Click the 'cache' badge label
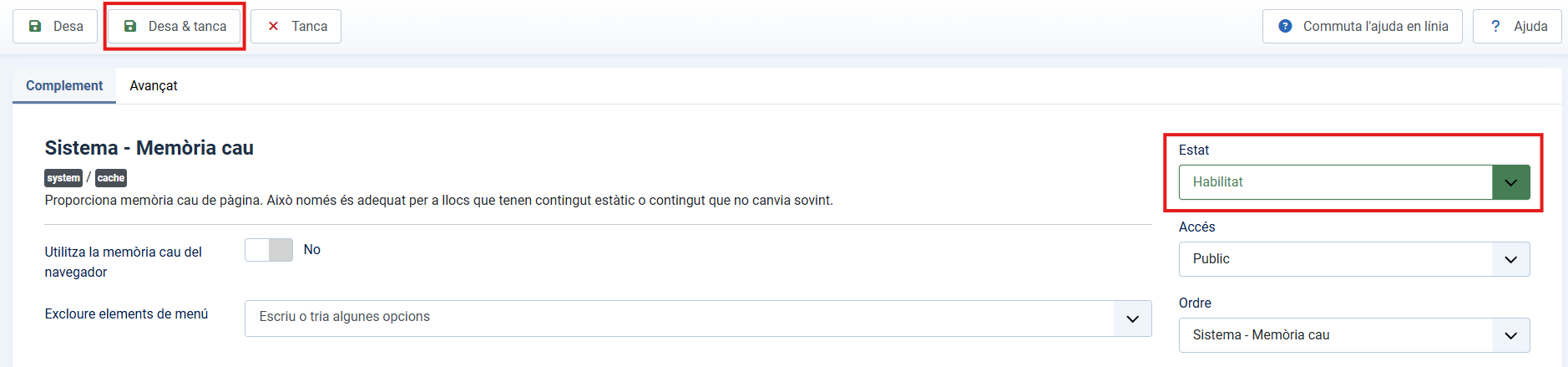This screenshot has width=1568, height=367. pos(111,178)
